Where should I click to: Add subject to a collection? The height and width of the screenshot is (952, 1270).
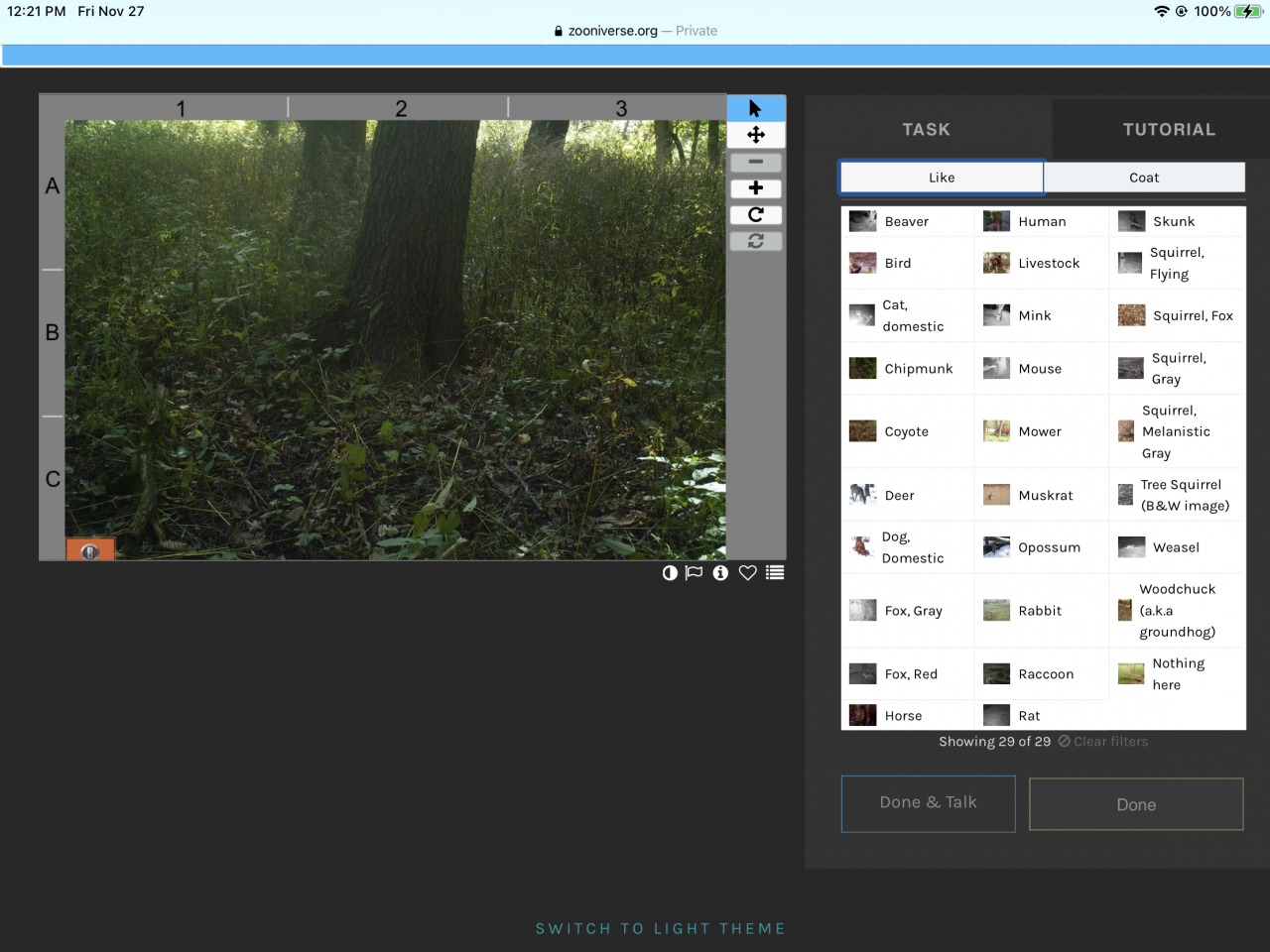coord(775,572)
